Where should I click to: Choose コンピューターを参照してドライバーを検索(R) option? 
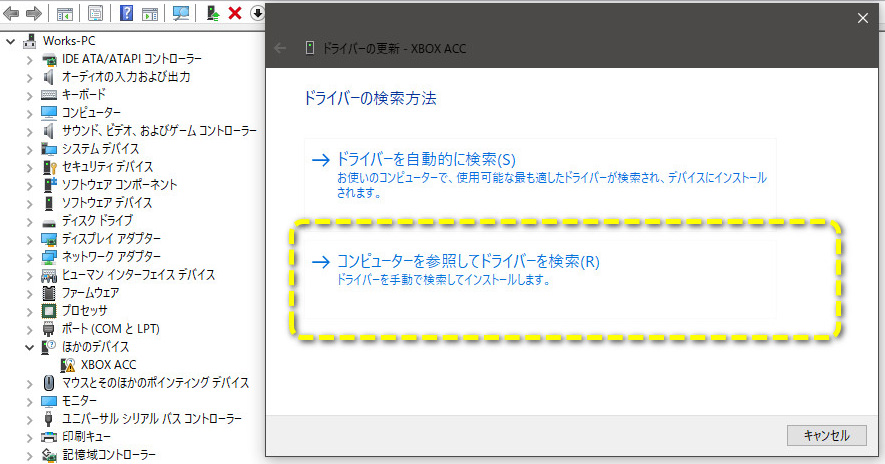click(540, 279)
